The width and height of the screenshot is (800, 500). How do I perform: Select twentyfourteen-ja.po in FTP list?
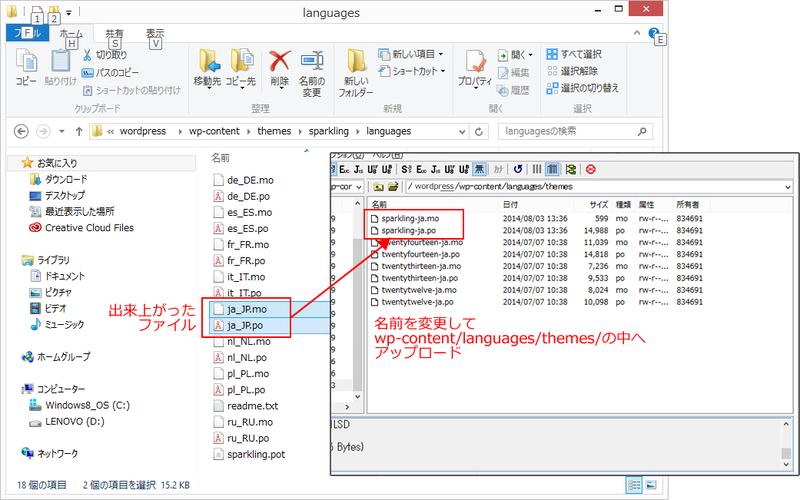point(416,254)
